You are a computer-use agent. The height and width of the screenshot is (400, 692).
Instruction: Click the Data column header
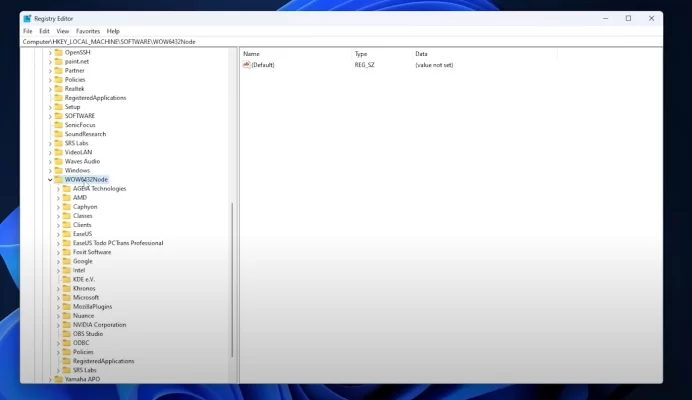pyautogui.click(x=422, y=53)
